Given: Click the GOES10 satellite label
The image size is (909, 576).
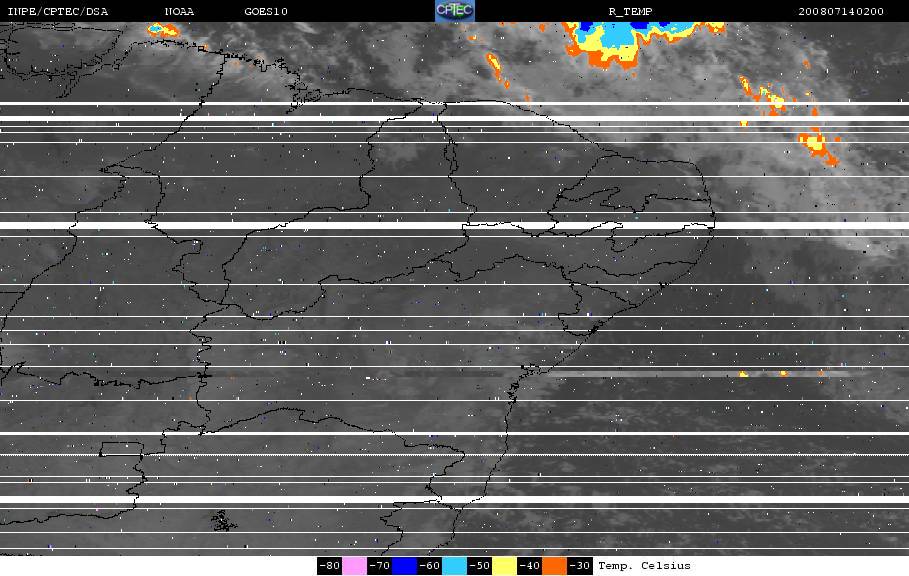Looking at the screenshot, I should (x=266, y=12).
